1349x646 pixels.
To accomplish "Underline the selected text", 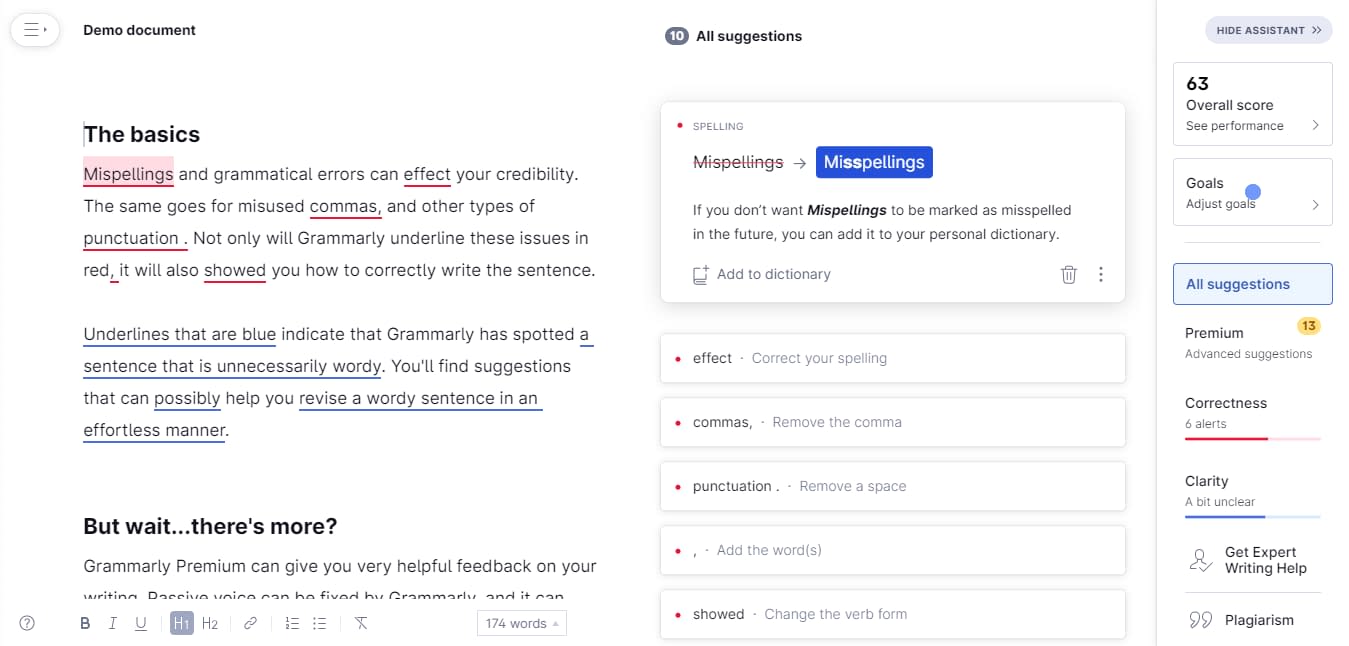I will (x=141, y=623).
